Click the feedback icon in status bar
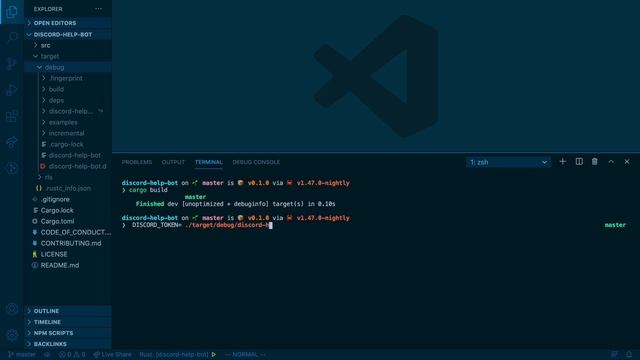This screenshot has height=360, width=640. tap(614, 354)
